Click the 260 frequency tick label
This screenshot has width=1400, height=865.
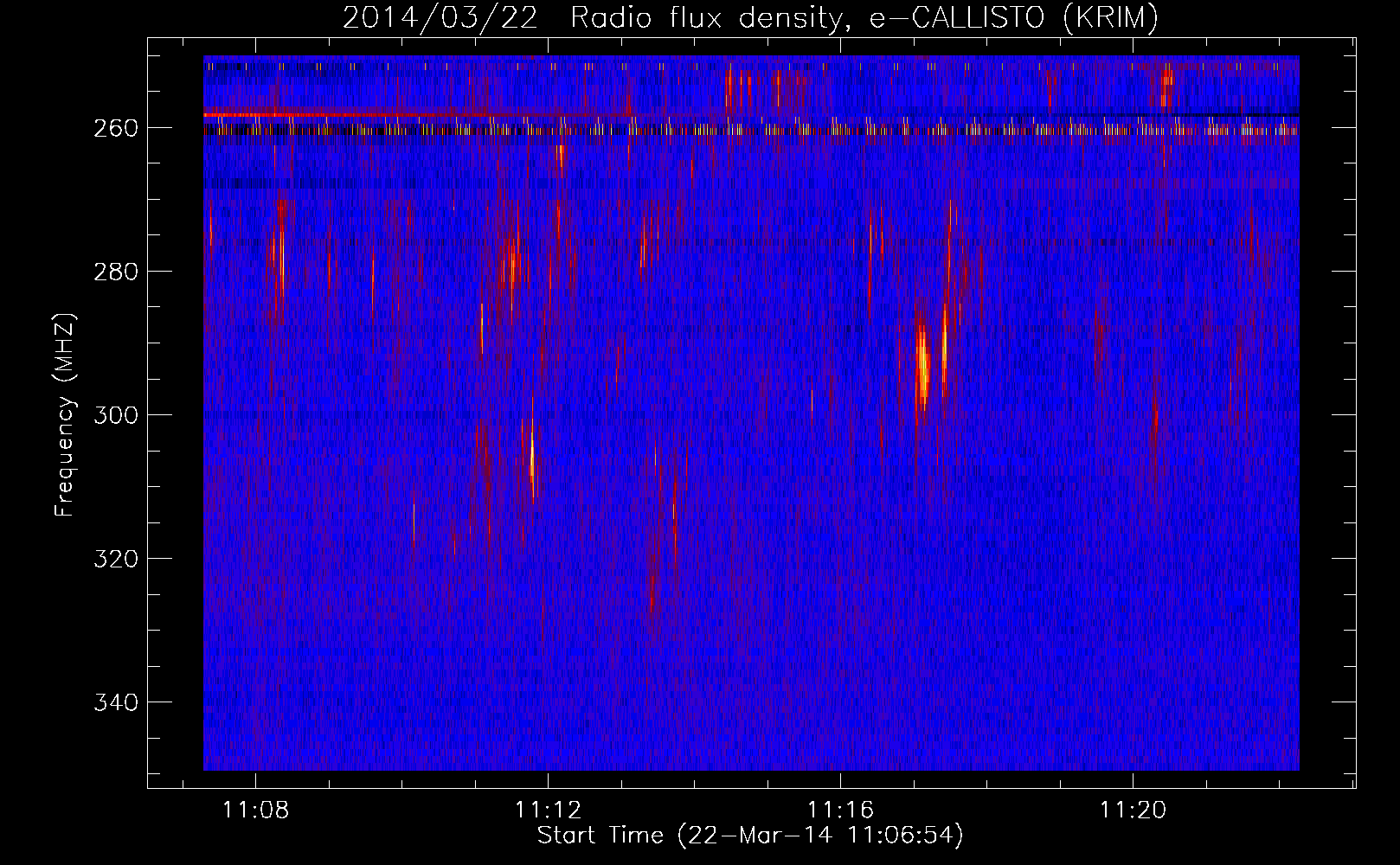pyautogui.click(x=115, y=128)
